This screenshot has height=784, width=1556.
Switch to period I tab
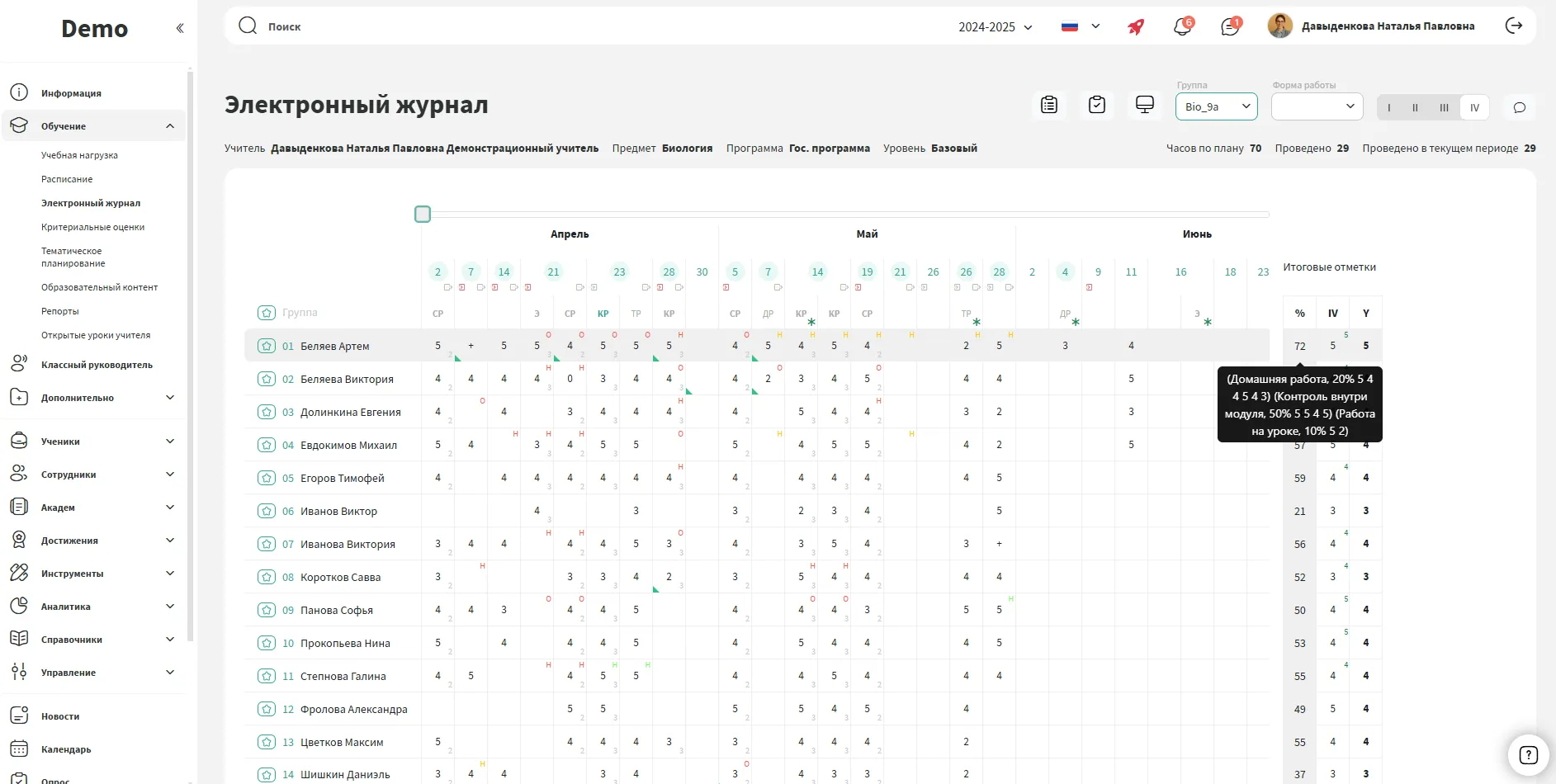pyautogui.click(x=1389, y=107)
